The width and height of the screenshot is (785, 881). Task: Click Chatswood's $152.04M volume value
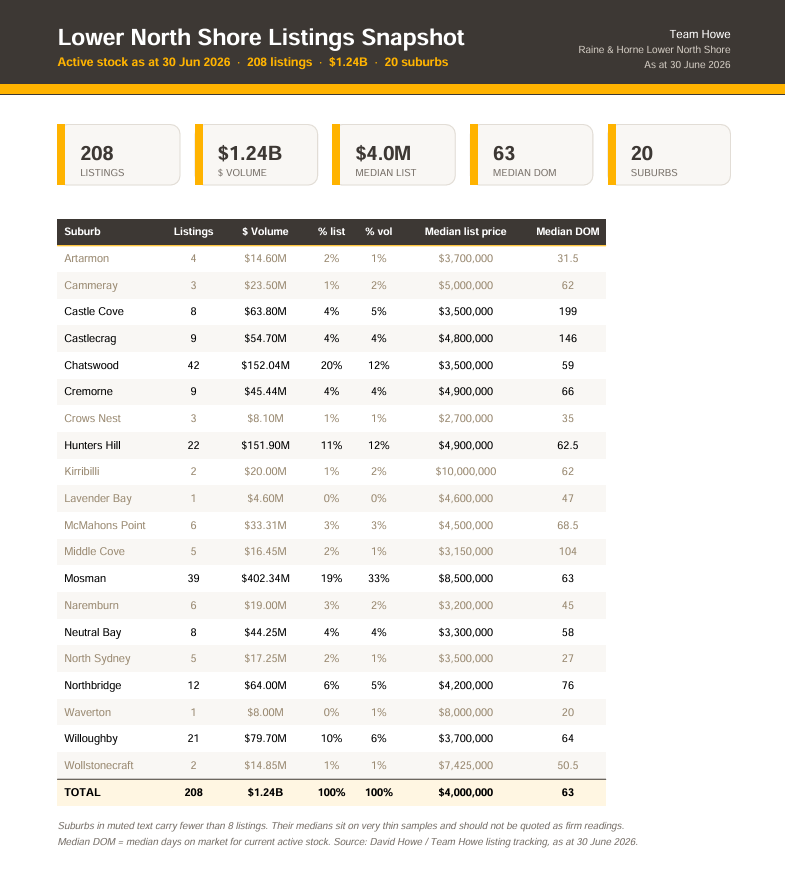click(265, 365)
